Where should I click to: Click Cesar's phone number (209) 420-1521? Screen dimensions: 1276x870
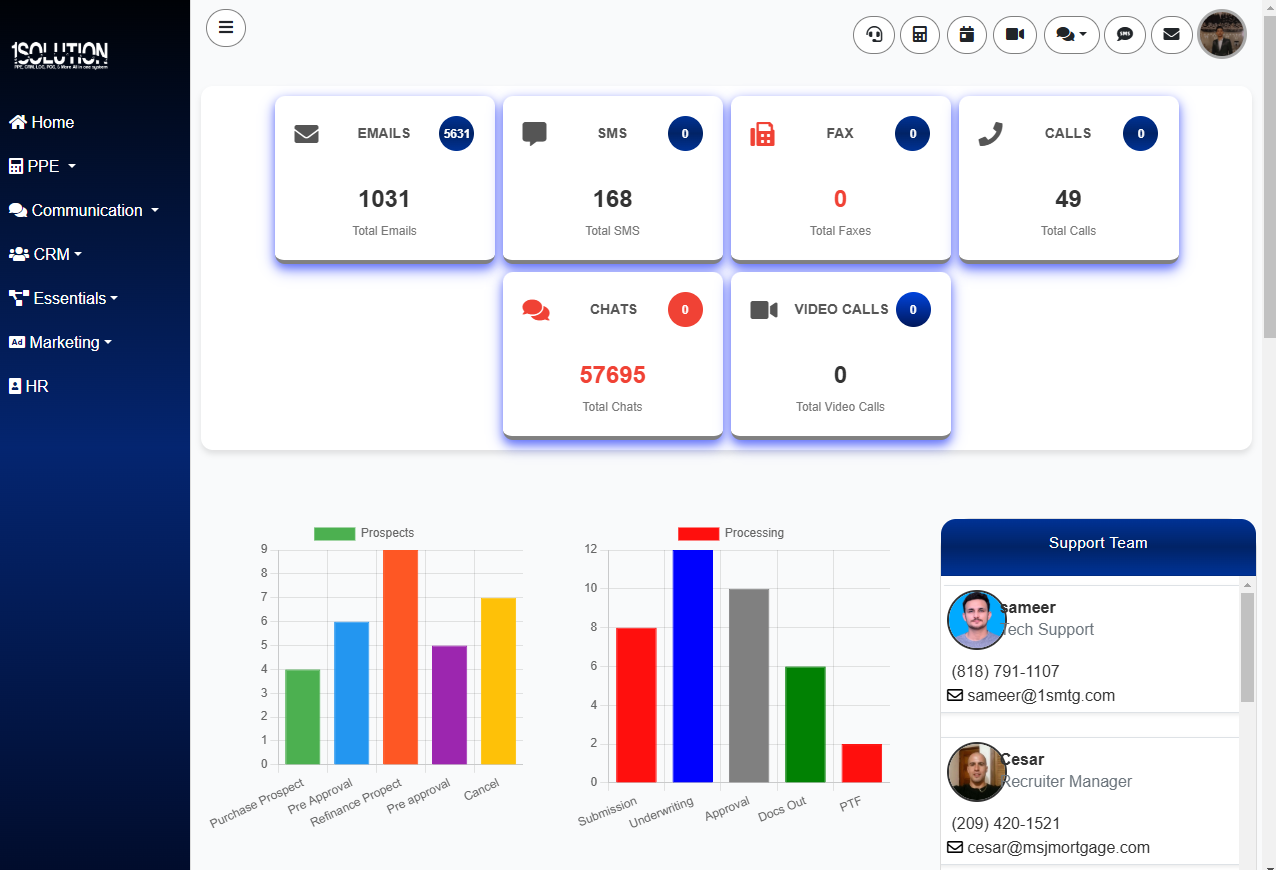click(1006, 823)
